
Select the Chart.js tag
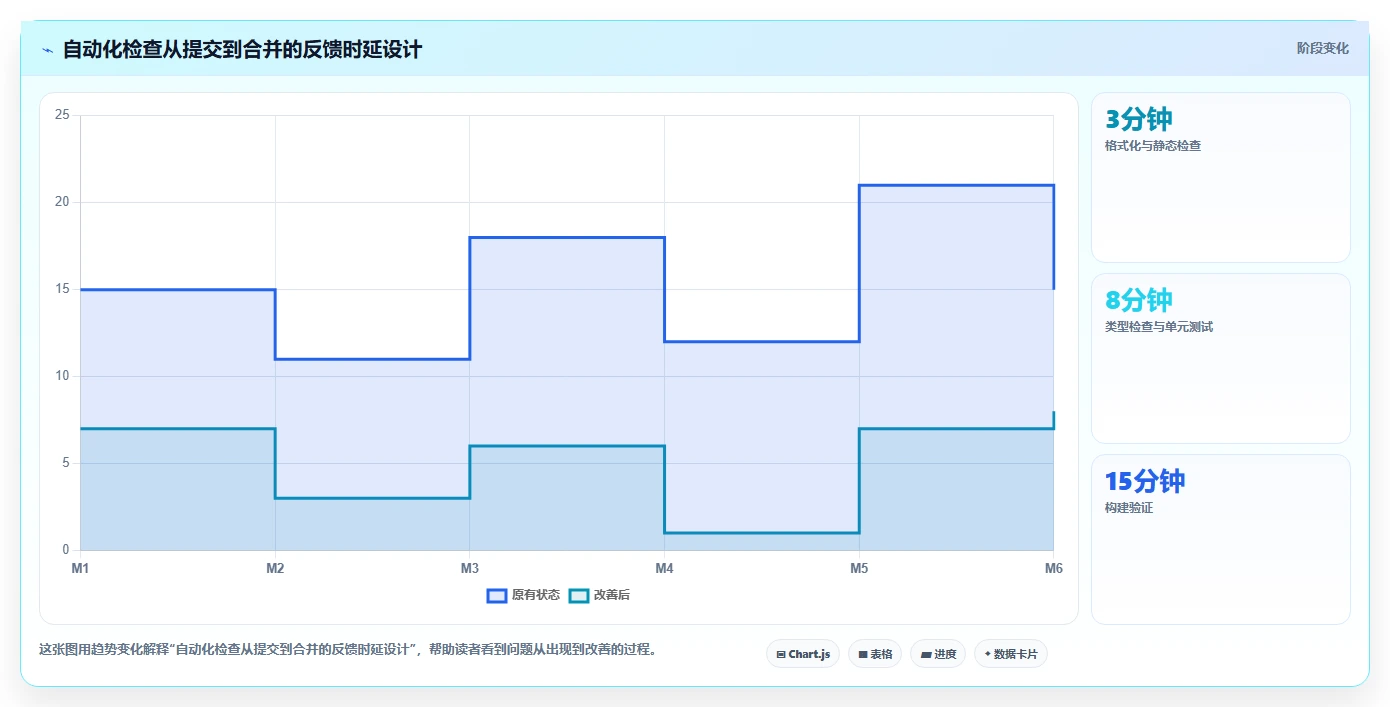[803, 654]
